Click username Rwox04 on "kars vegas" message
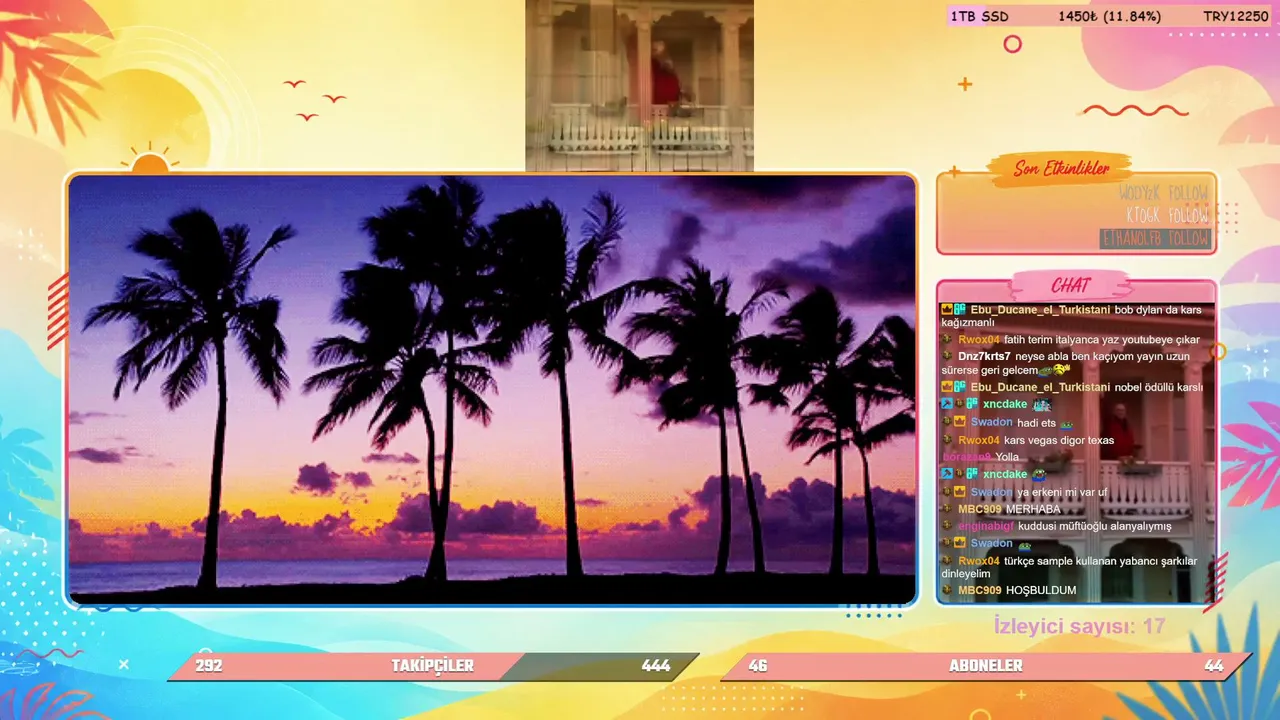 (x=979, y=440)
